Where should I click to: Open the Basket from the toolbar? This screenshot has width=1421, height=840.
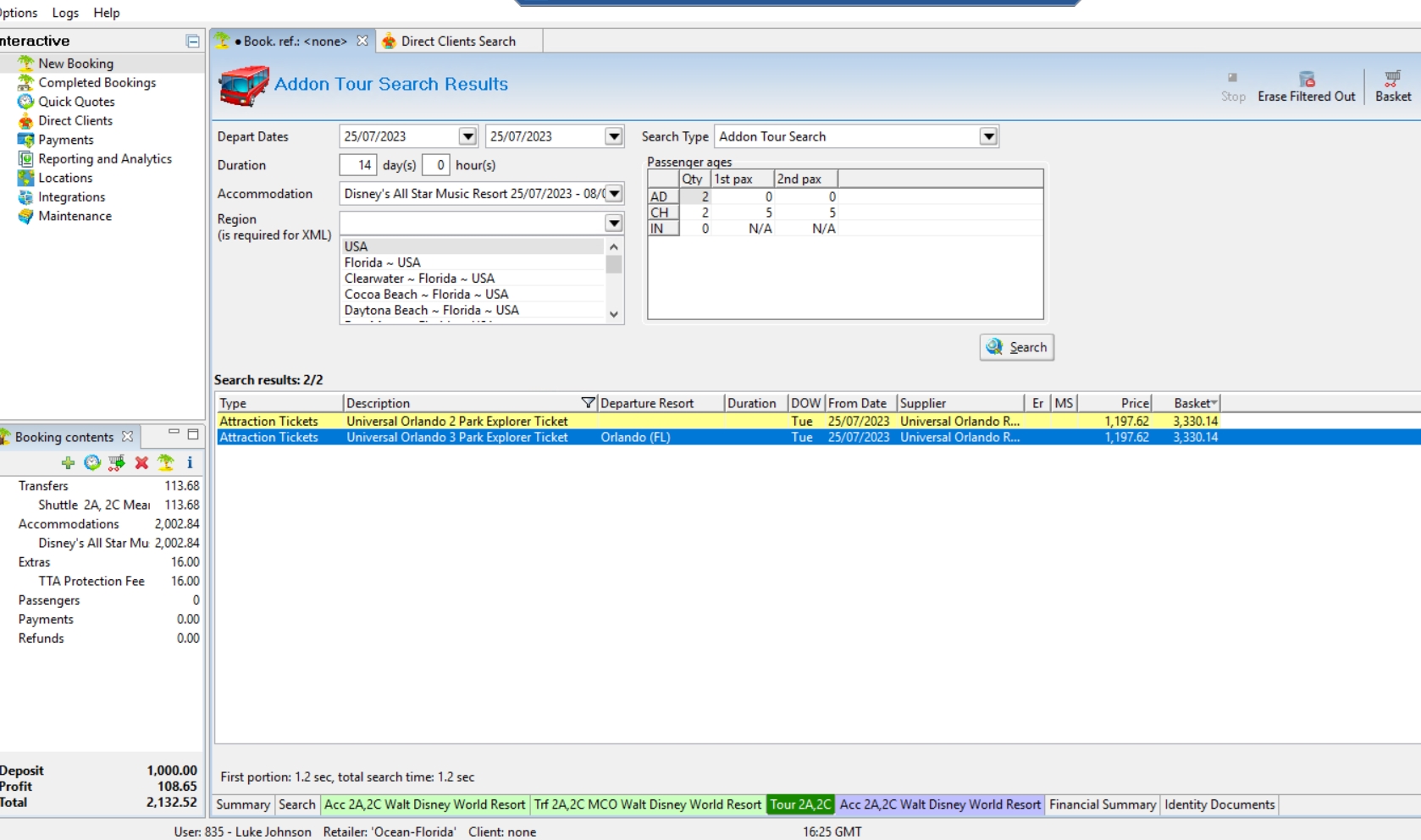coord(1393,86)
